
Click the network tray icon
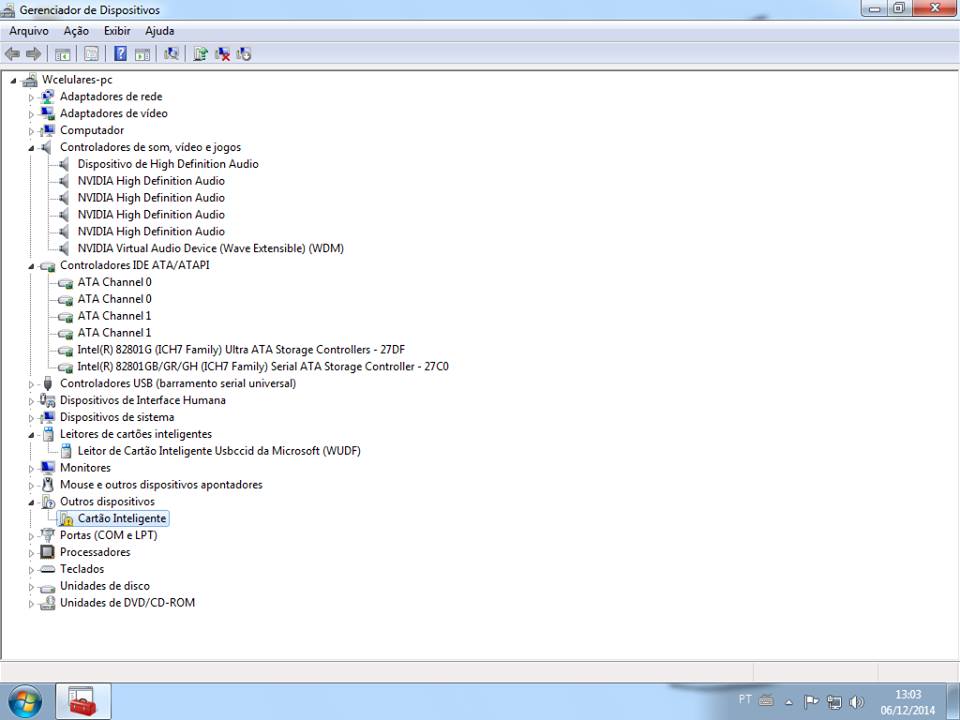(834, 702)
